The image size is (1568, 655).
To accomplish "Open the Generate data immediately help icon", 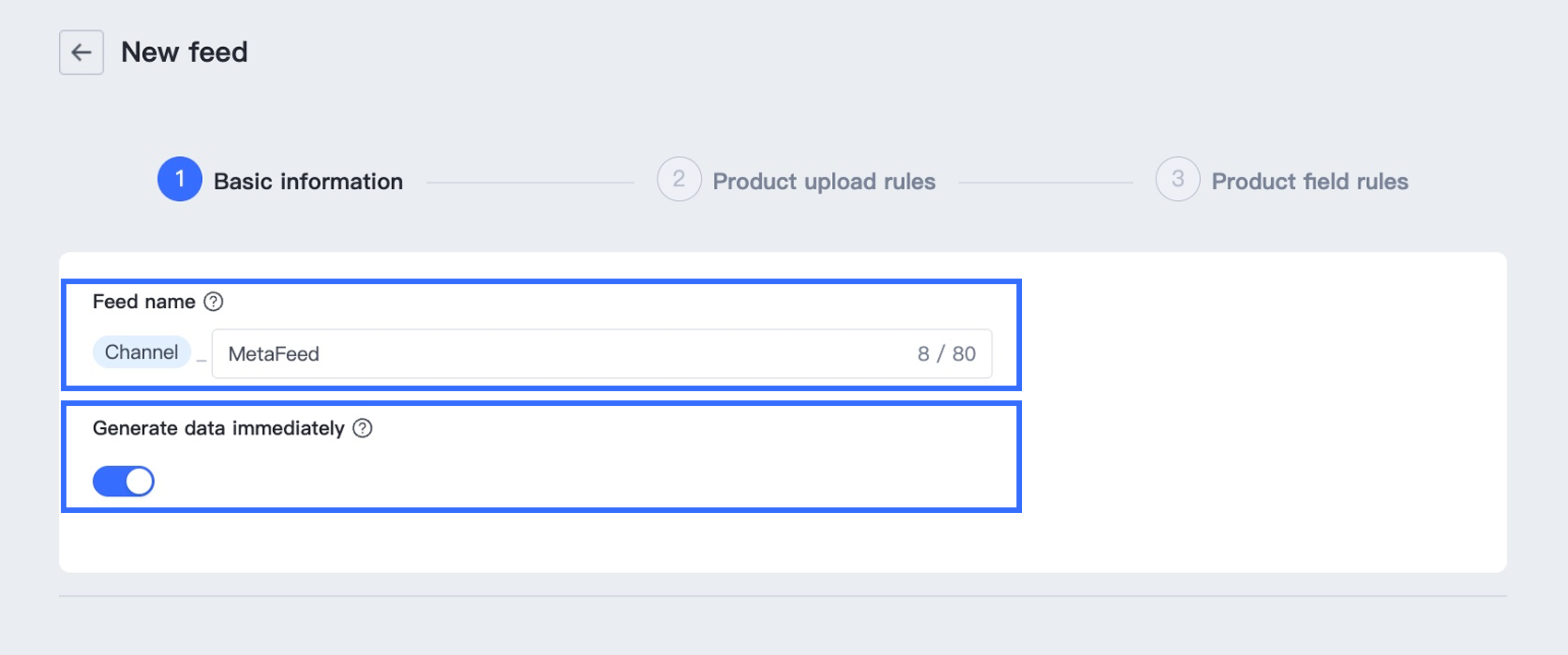I will [x=362, y=428].
